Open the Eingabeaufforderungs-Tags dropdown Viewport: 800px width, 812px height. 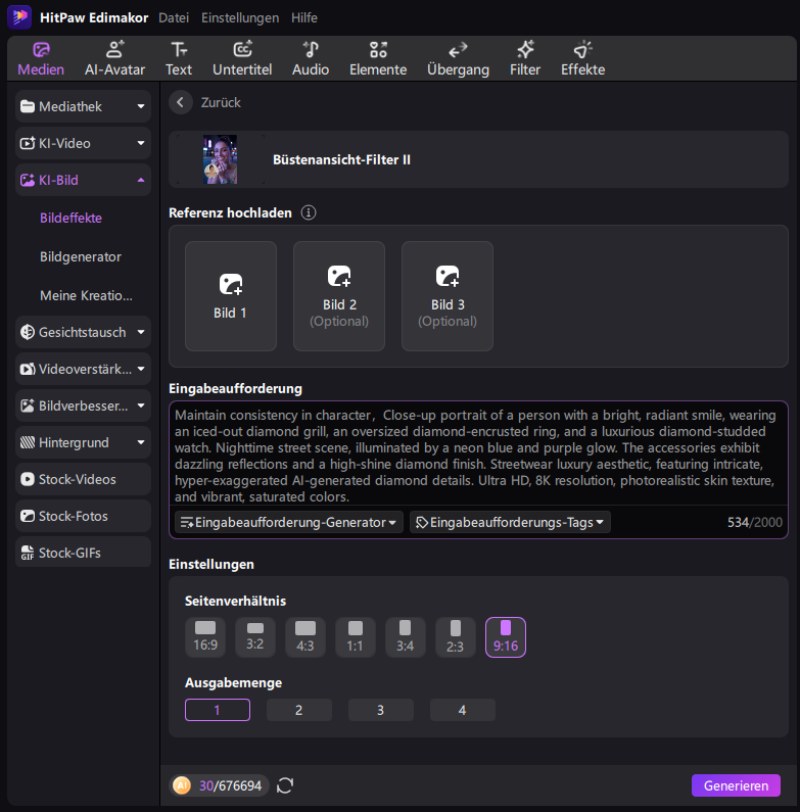(510, 522)
